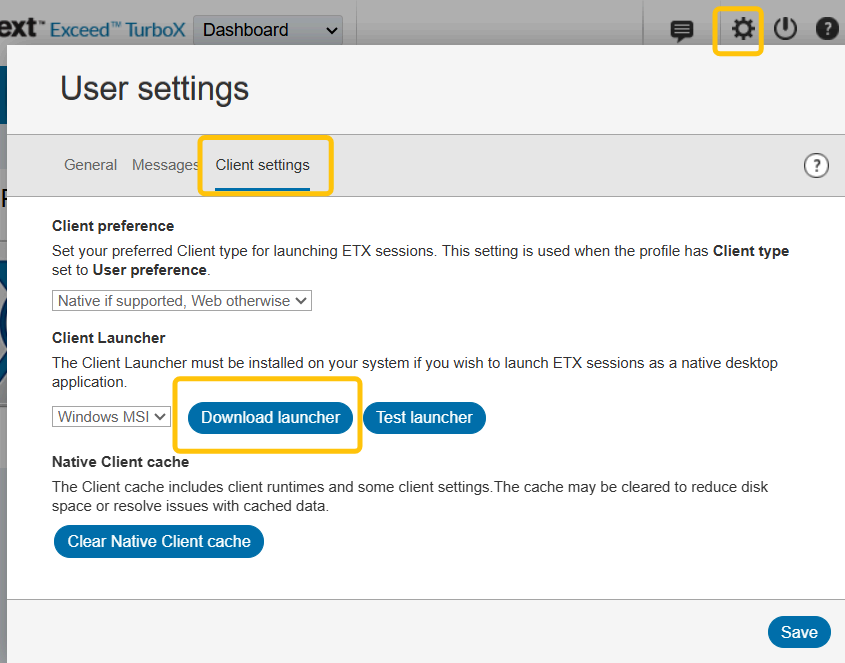Open the Client preference type dropdown
Image resolution: width=845 pixels, height=663 pixels.
pos(182,301)
